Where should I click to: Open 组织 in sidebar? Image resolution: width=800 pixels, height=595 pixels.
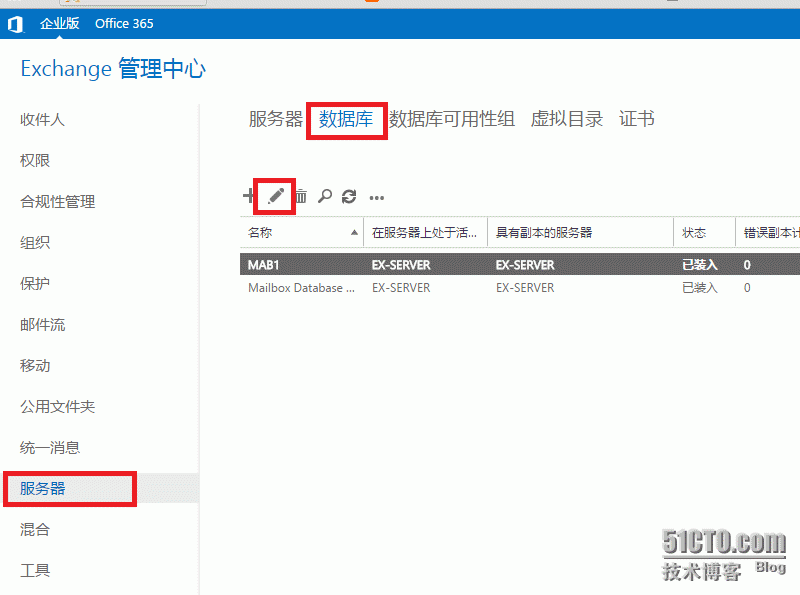click(x=35, y=242)
